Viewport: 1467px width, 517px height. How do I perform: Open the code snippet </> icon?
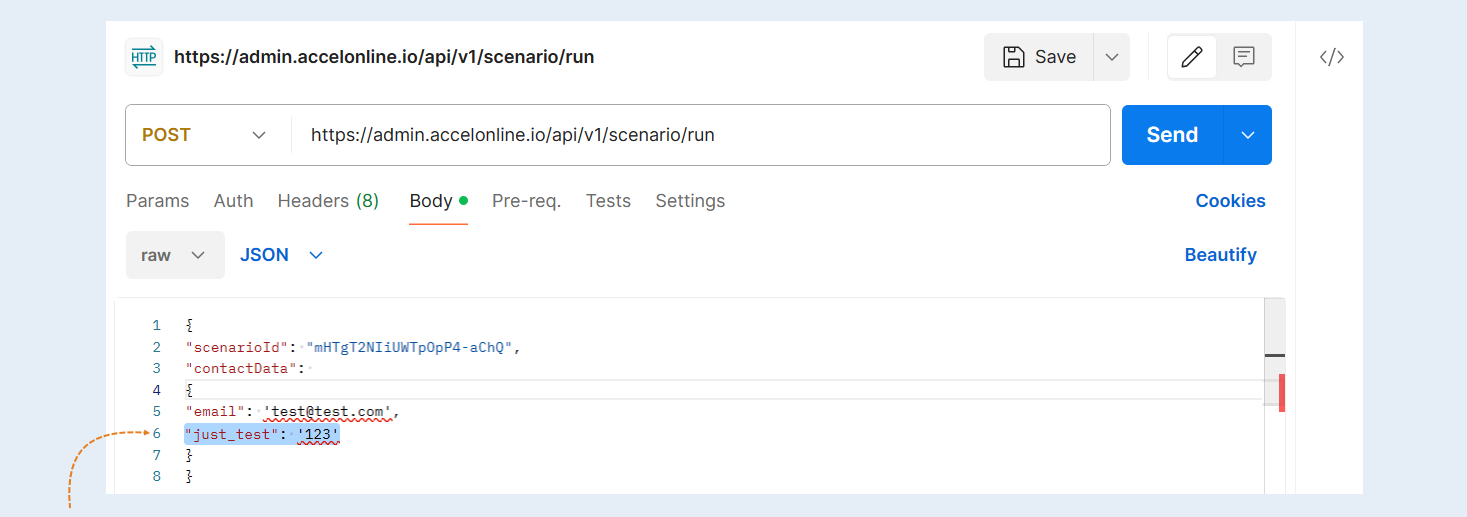(1331, 57)
